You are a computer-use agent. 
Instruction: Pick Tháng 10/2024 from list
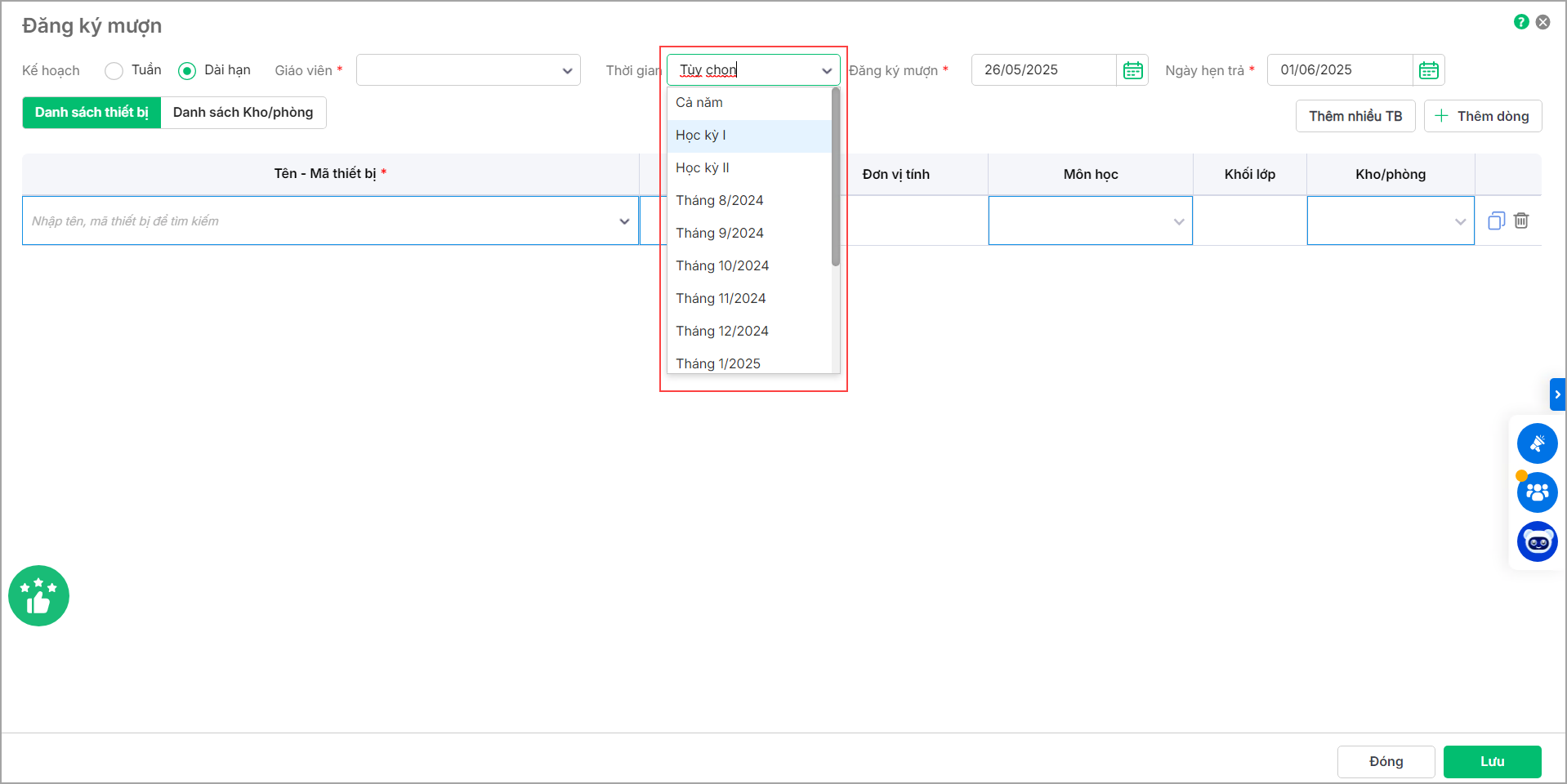749,266
